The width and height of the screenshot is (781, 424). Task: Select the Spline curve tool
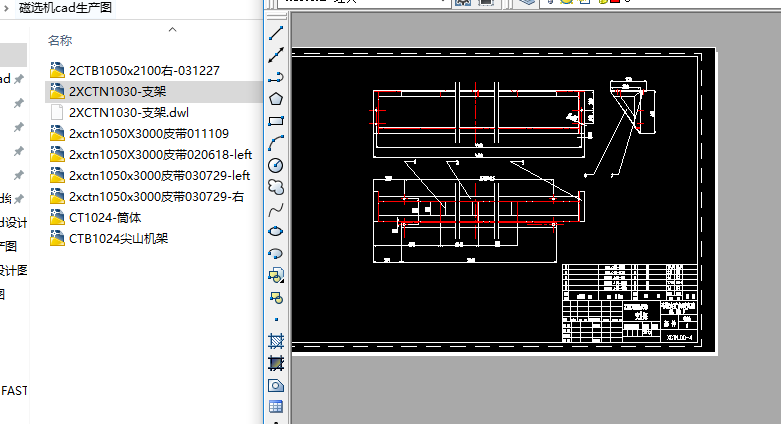276,209
